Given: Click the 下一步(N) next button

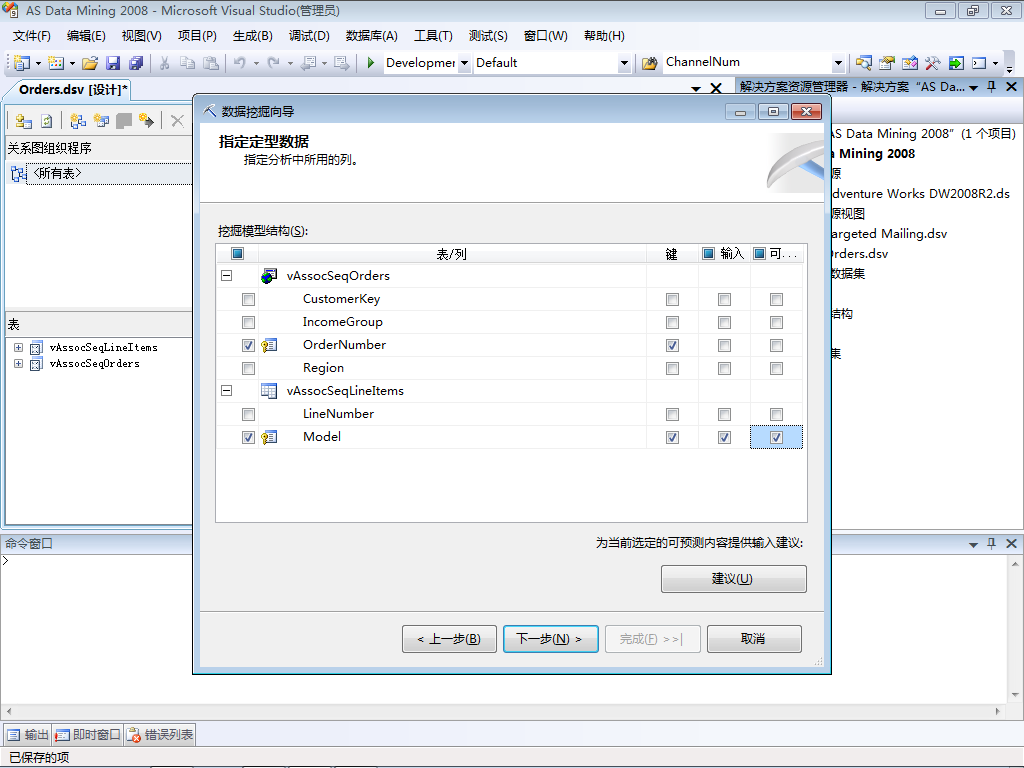Looking at the screenshot, I should click(551, 639).
